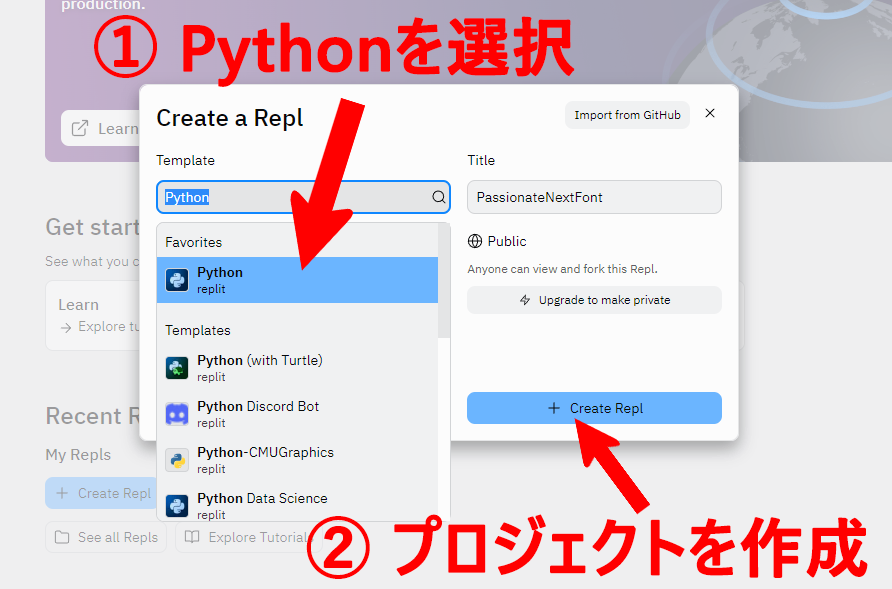Select the Python favorite template
Image resolution: width=892 pixels, height=589 pixels.
297,280
